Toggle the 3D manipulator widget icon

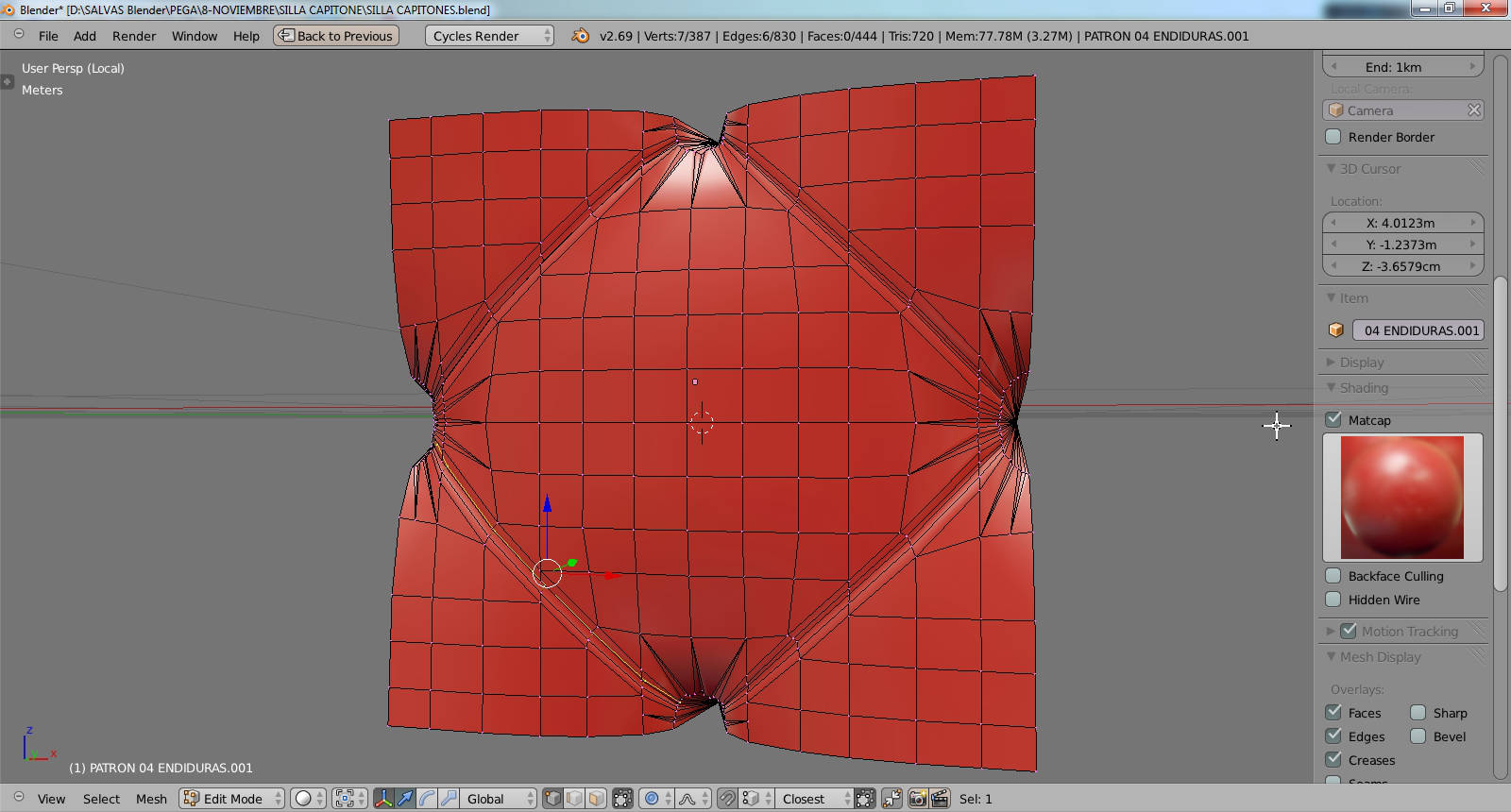[x=383, y=799]
